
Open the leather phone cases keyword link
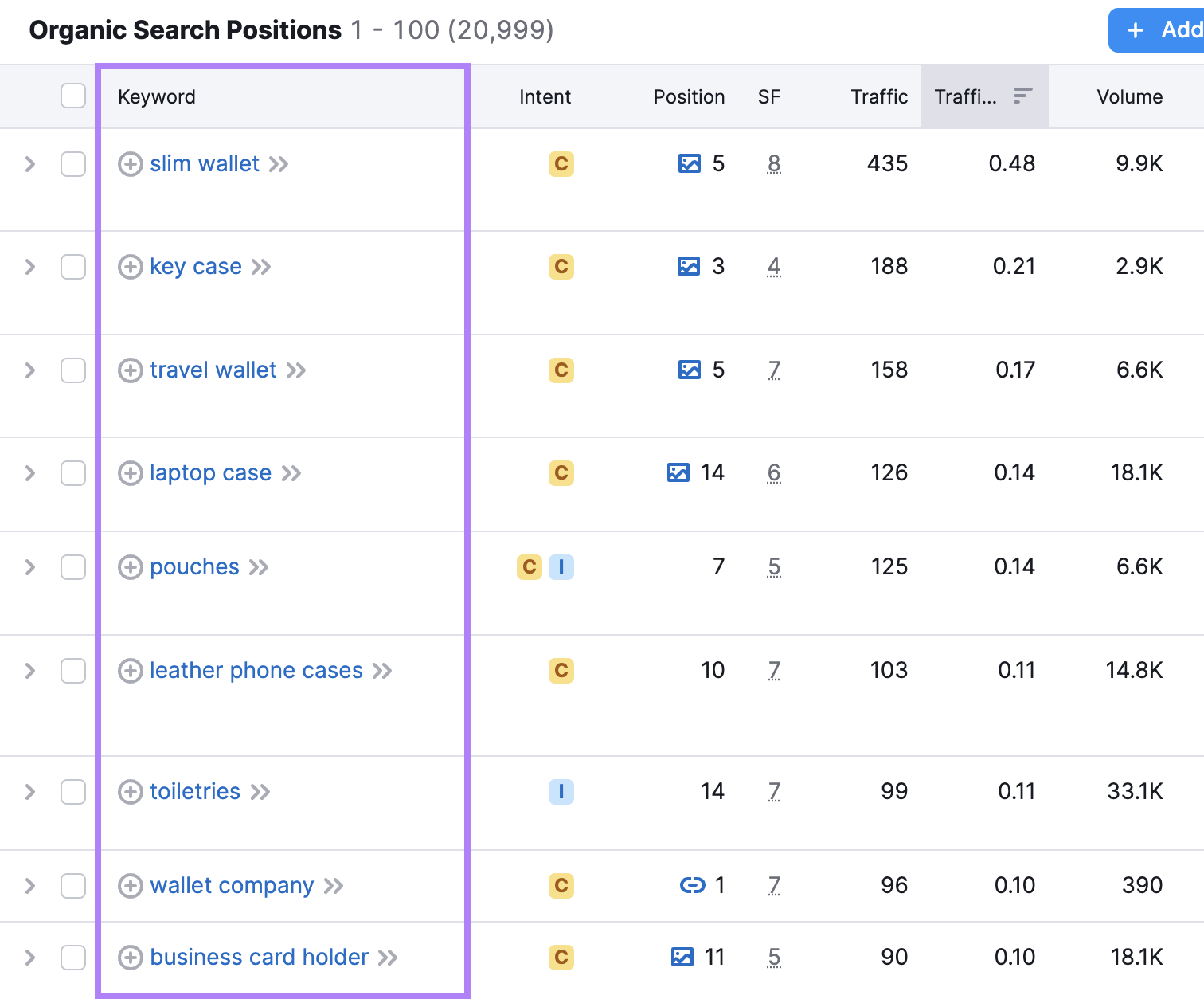pos(256,671)
